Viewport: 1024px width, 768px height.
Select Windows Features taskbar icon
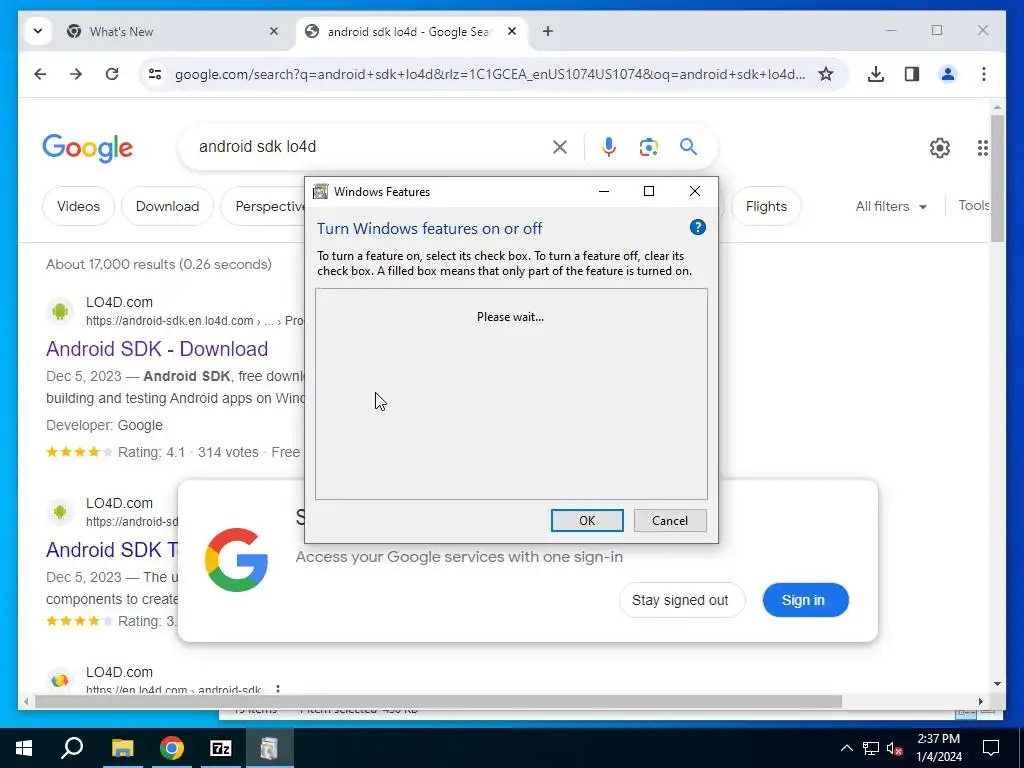click(269, 748)
